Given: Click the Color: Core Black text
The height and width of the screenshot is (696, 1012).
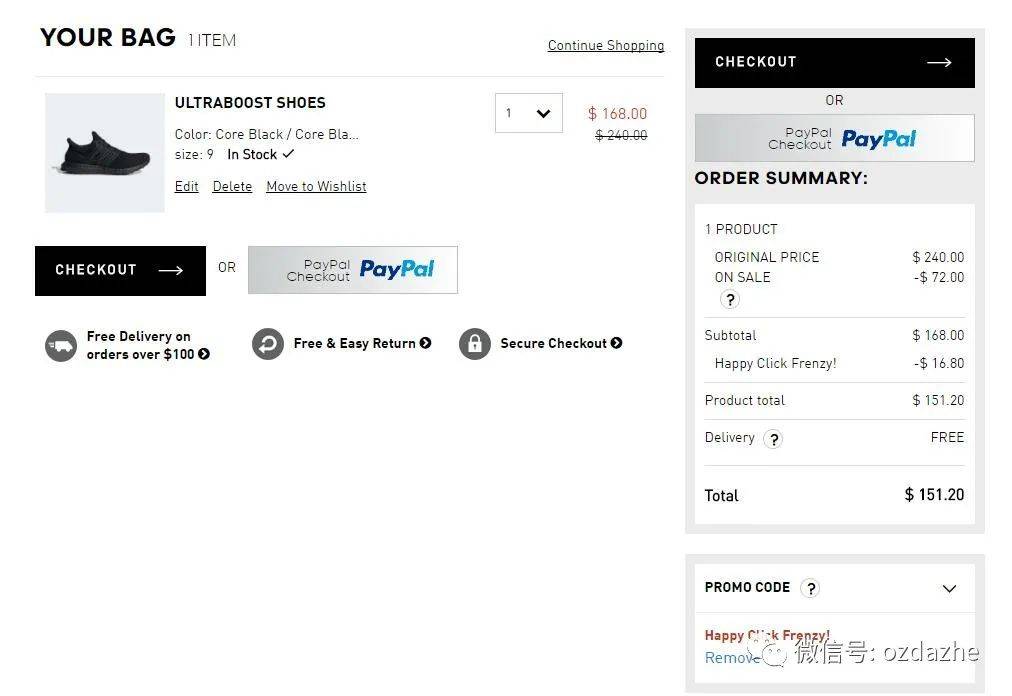Looking at the screenshot, I should 267,134.
